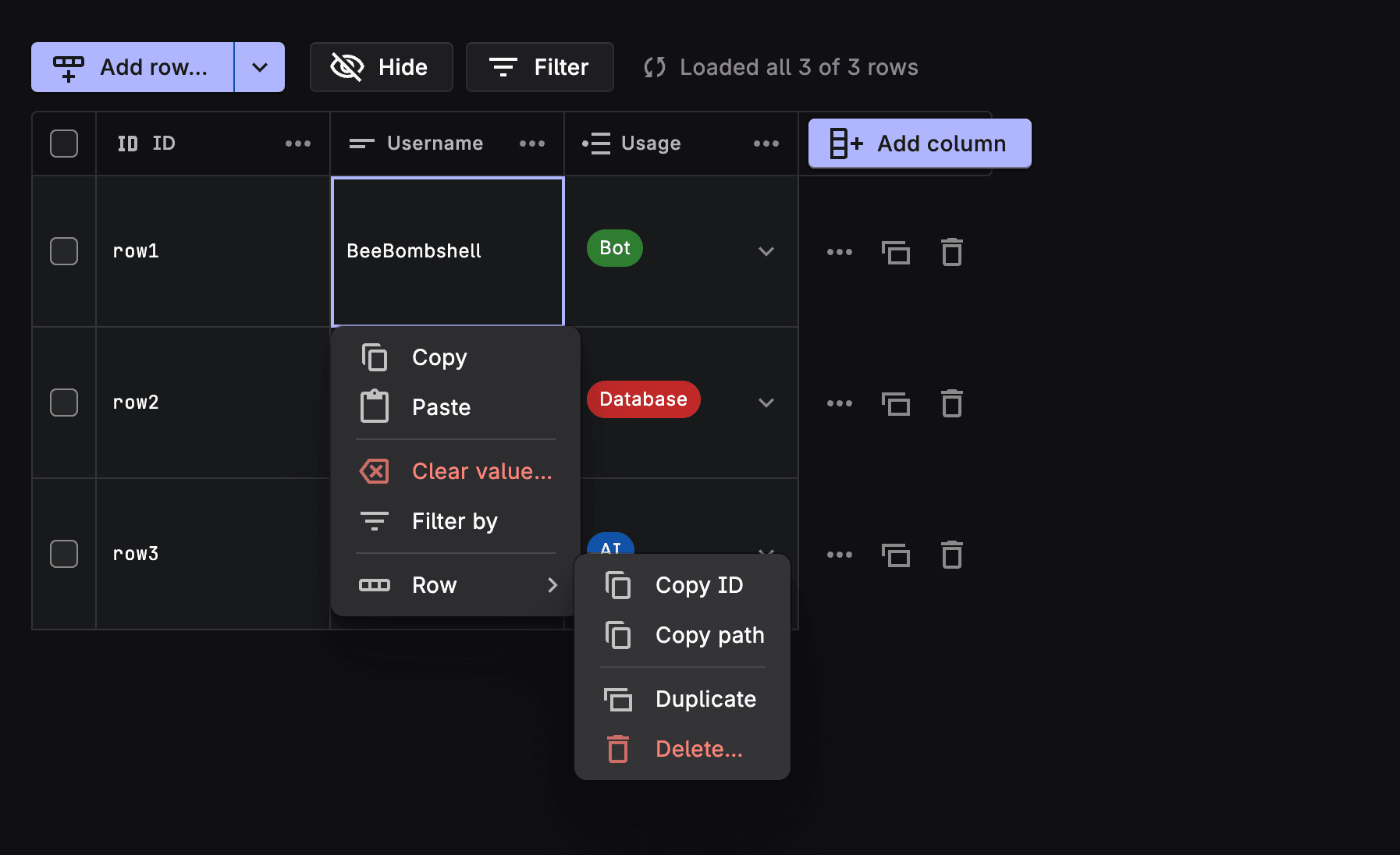Click the delete trash icon for row1

pyautogui.click(x=951, y=252)
